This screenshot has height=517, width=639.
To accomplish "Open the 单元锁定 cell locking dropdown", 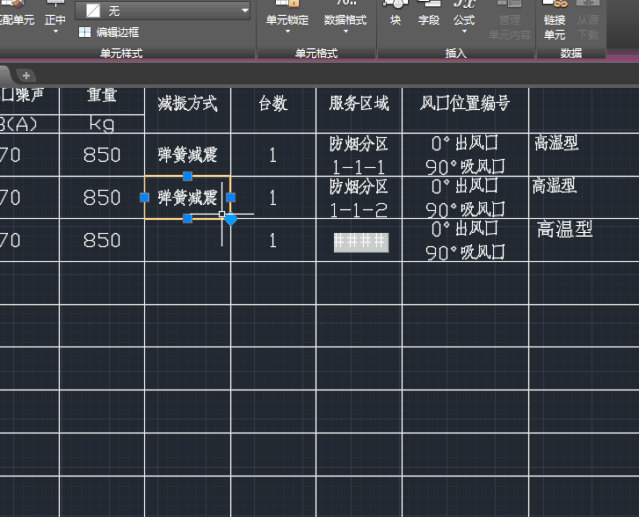I will (287, 17).
